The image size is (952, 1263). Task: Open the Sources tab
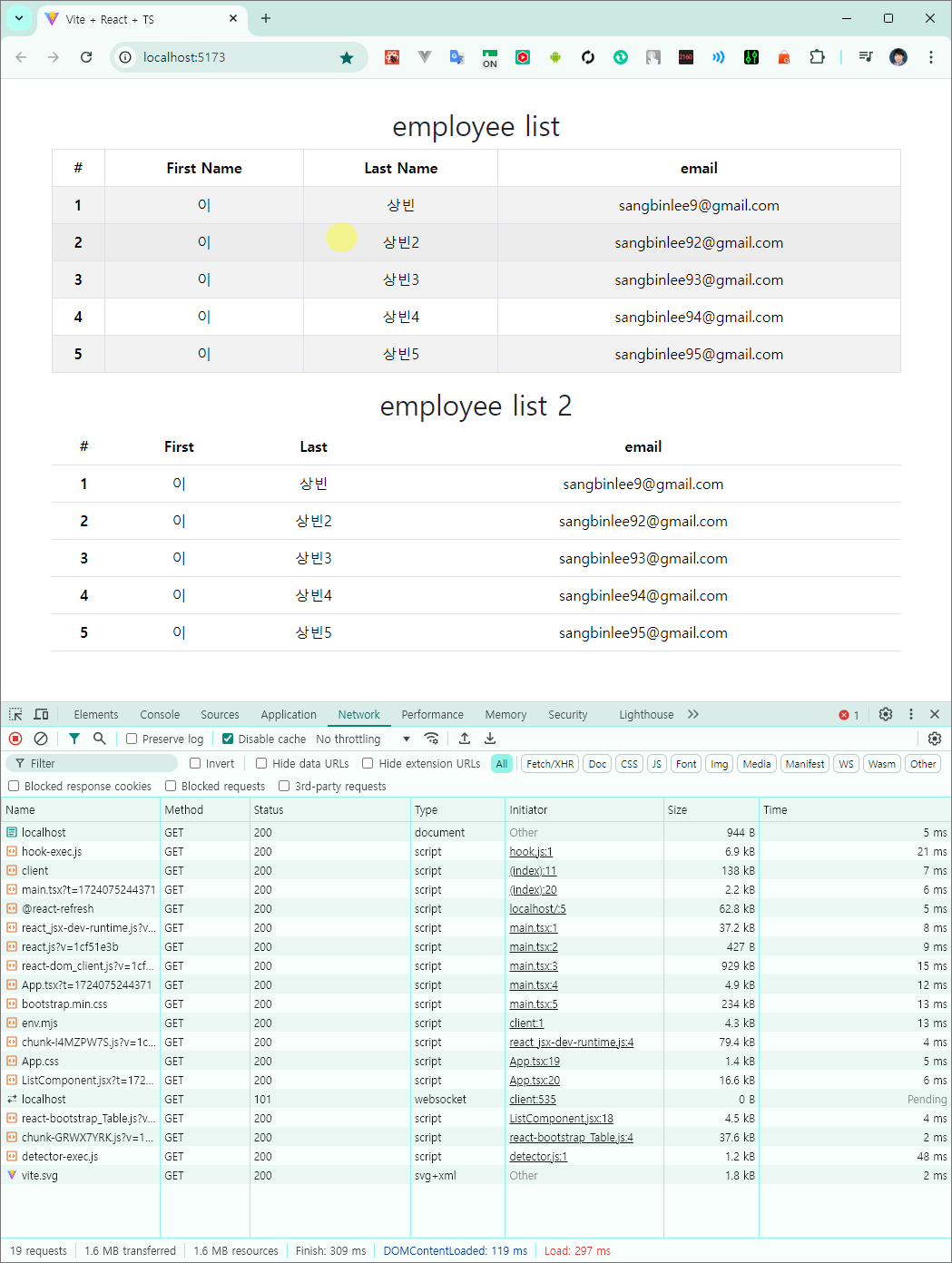click(x=220, y=715)
